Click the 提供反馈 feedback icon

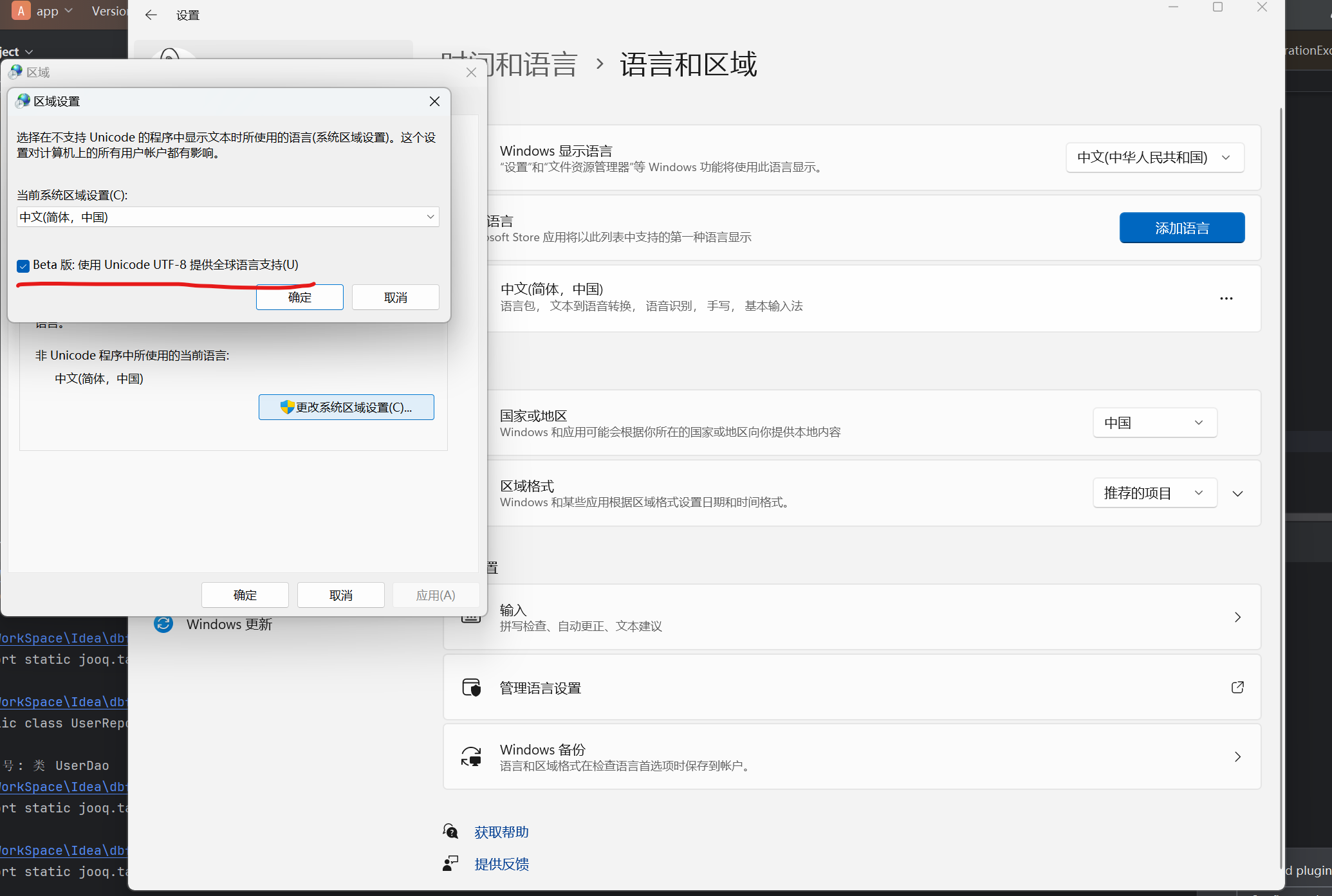[450, 863]
